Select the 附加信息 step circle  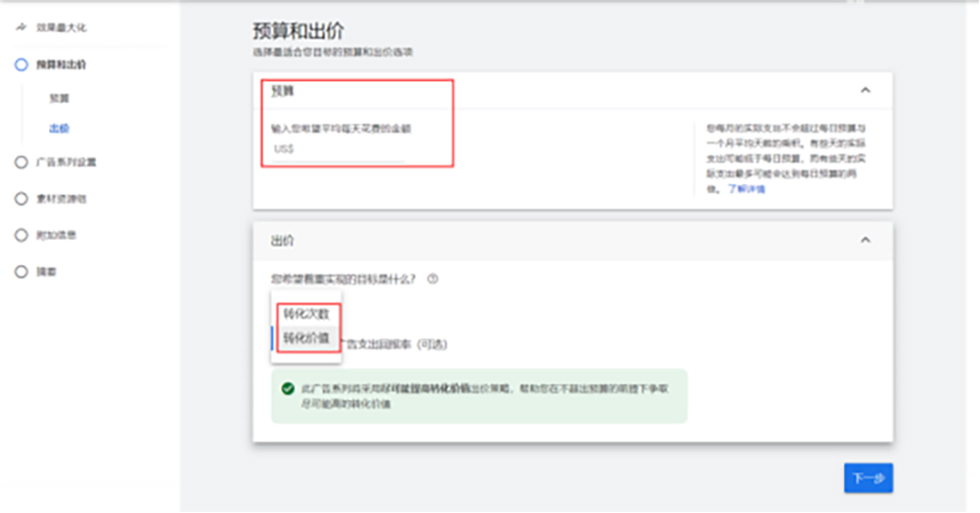(20, 235)
